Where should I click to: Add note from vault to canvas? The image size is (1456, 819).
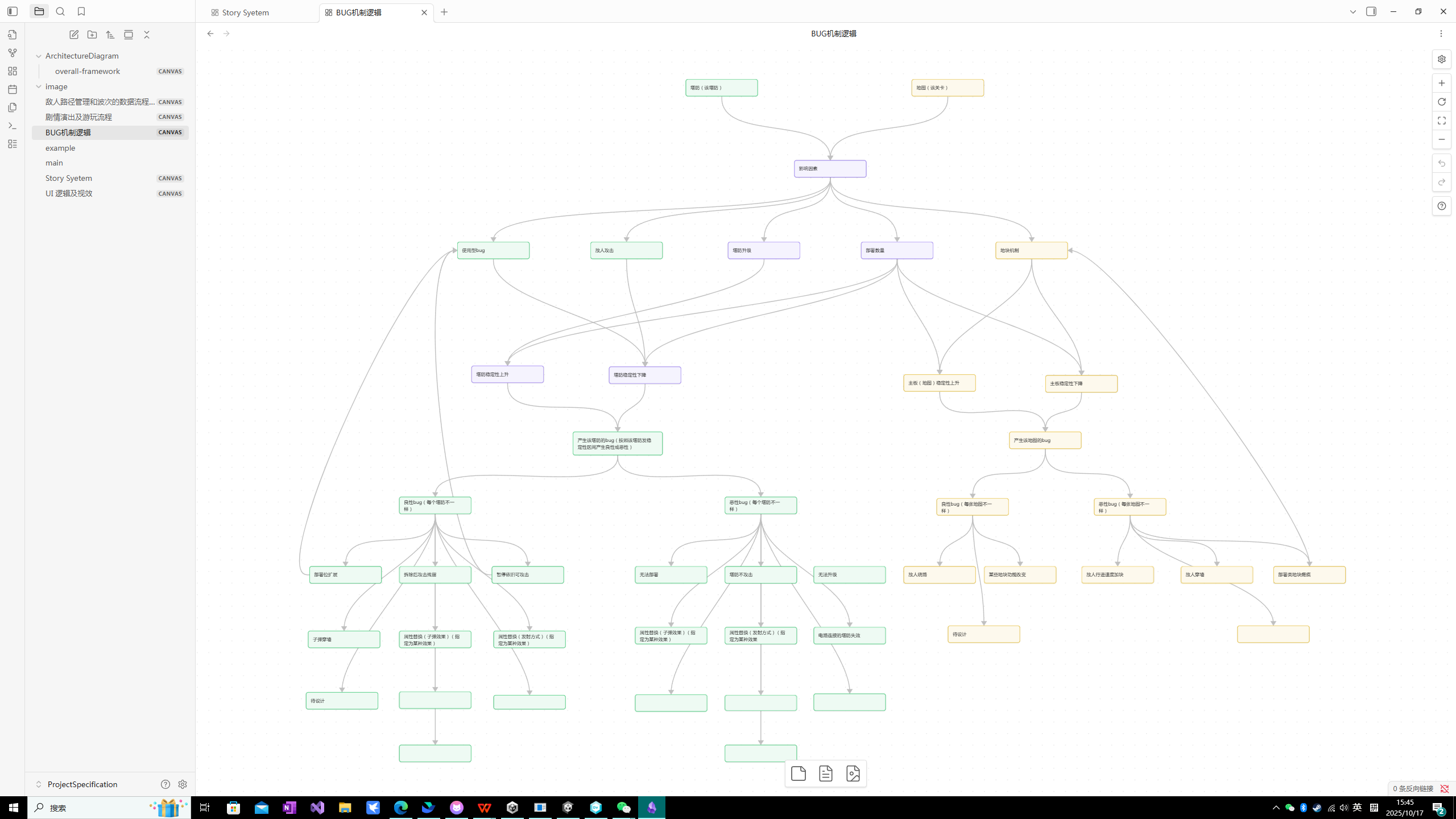pos(825,773)
